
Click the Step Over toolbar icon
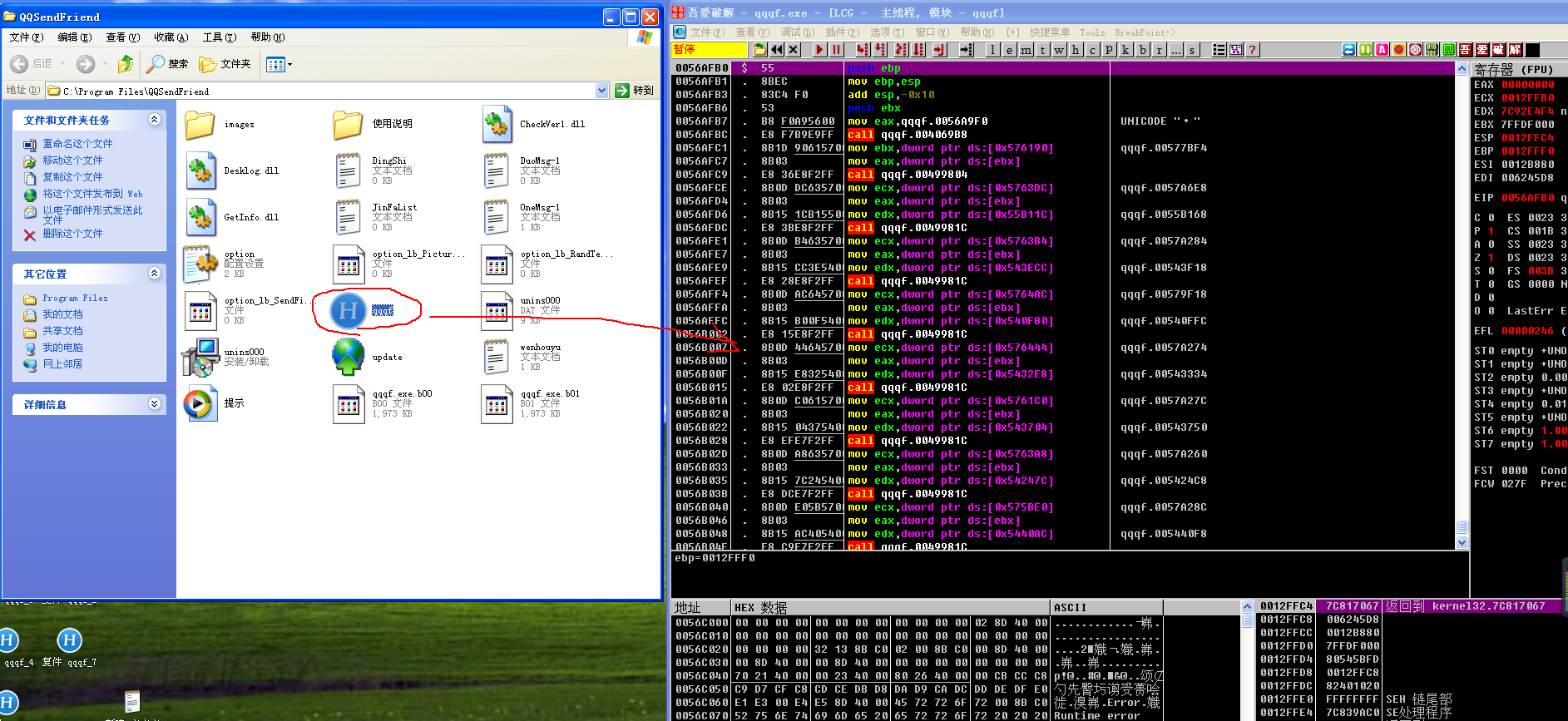coord(880,50)
